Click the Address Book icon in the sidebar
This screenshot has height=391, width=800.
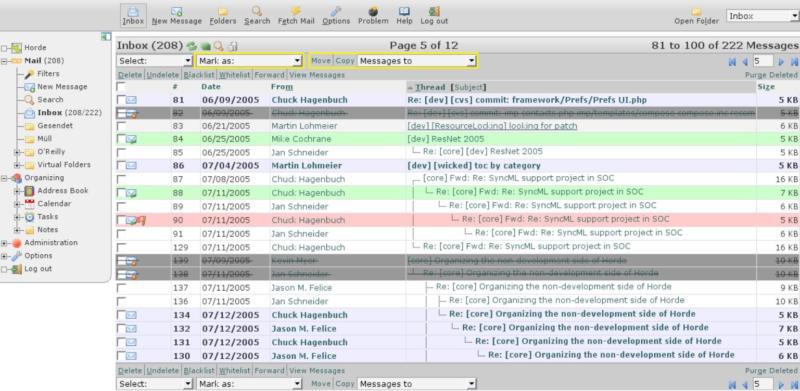(30, 191)
